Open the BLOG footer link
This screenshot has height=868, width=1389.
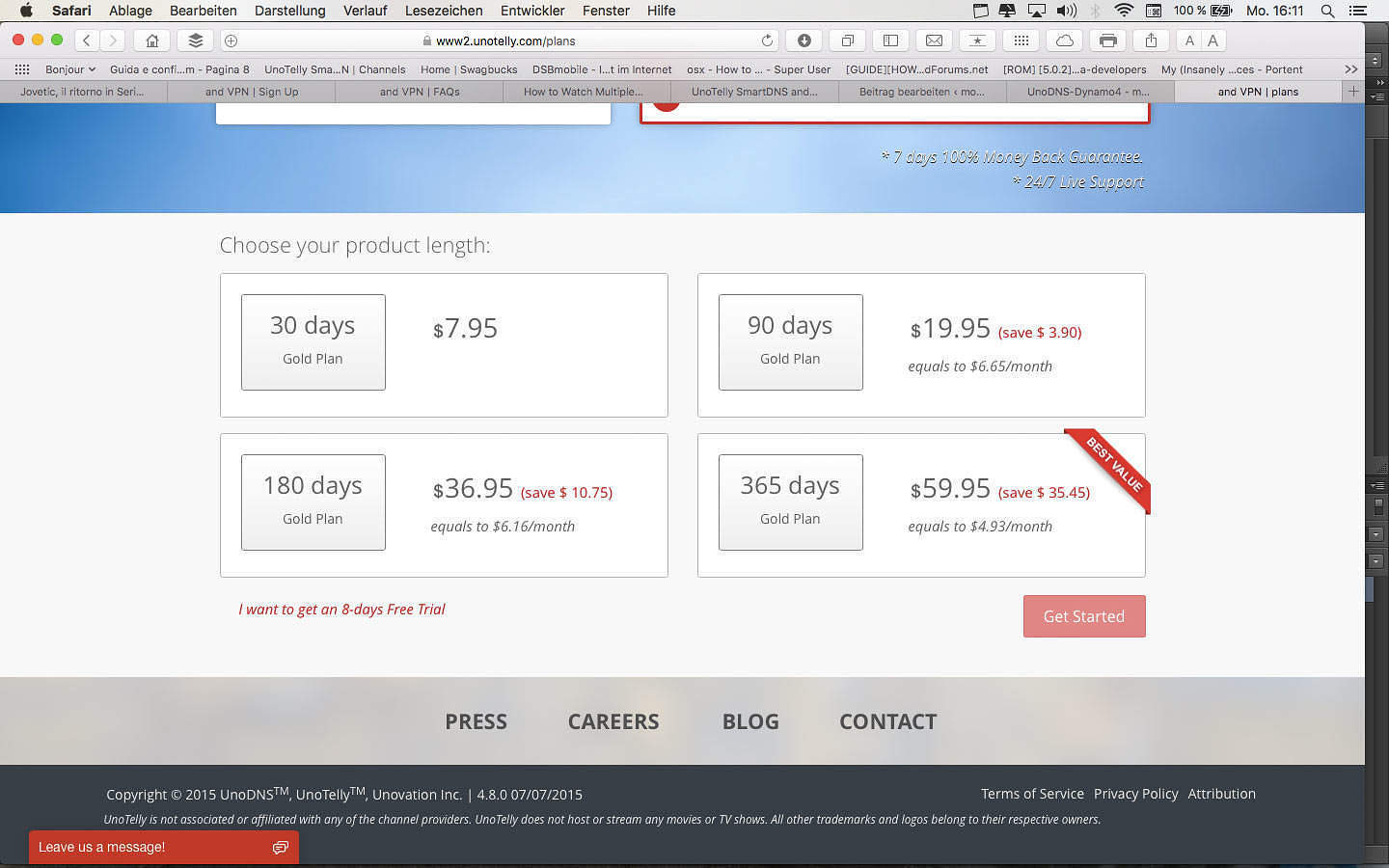click(750, 721)
